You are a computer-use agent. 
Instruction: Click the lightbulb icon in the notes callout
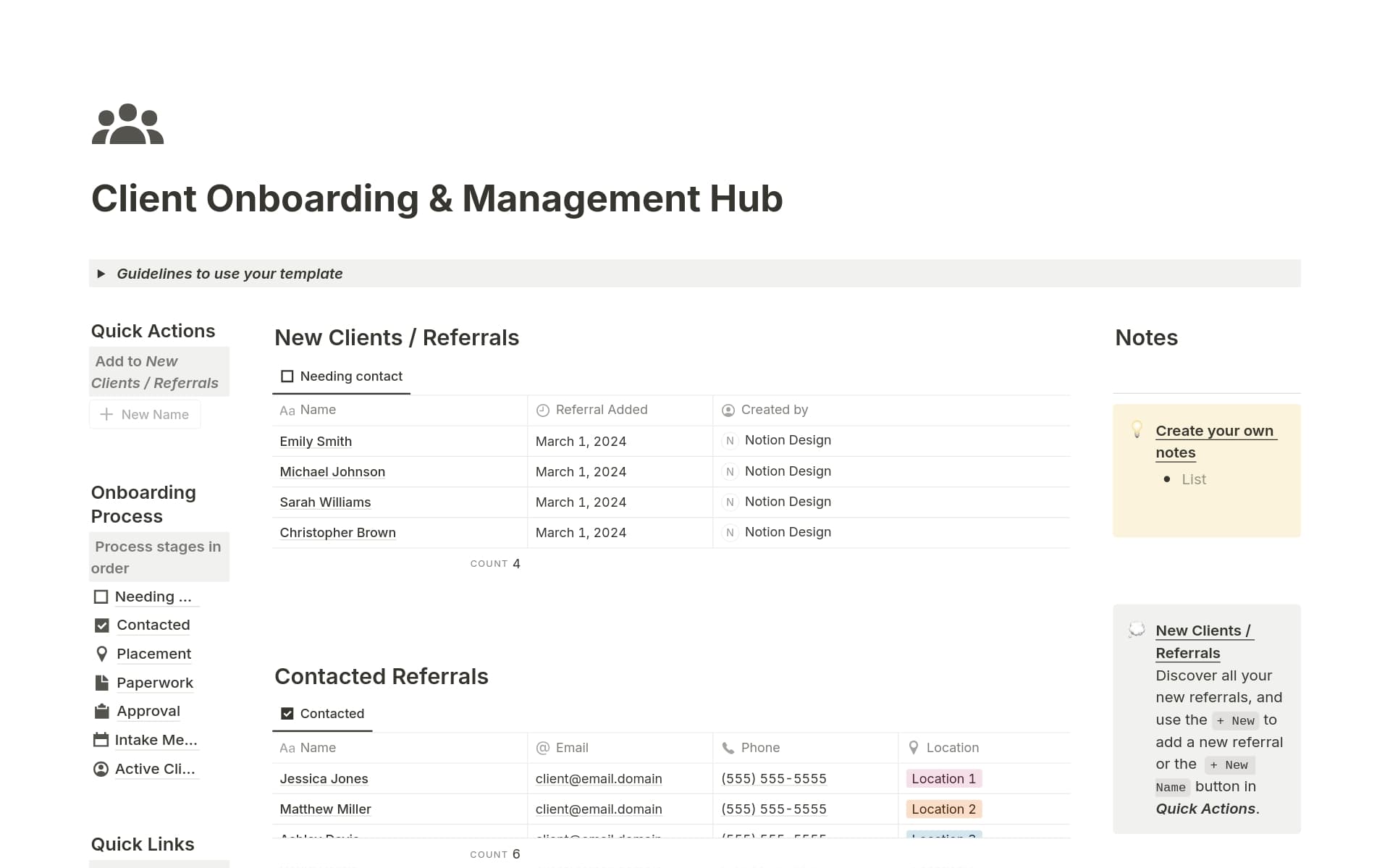click(x=1137, y=429)
